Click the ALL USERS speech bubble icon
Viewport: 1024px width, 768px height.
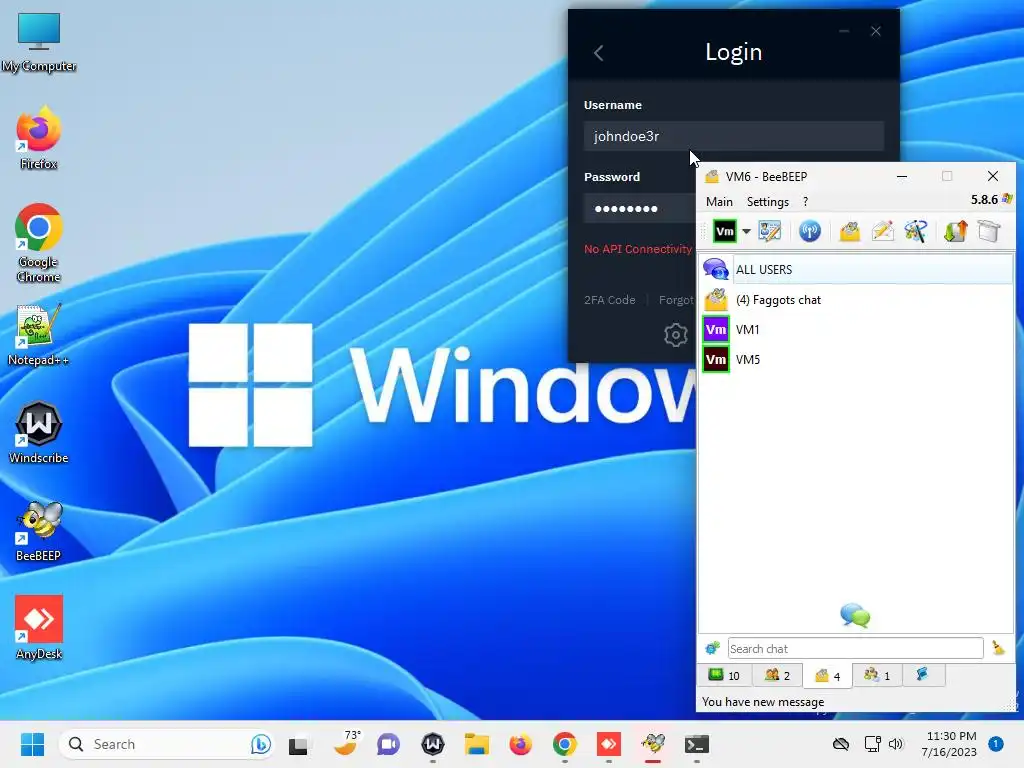716,269
